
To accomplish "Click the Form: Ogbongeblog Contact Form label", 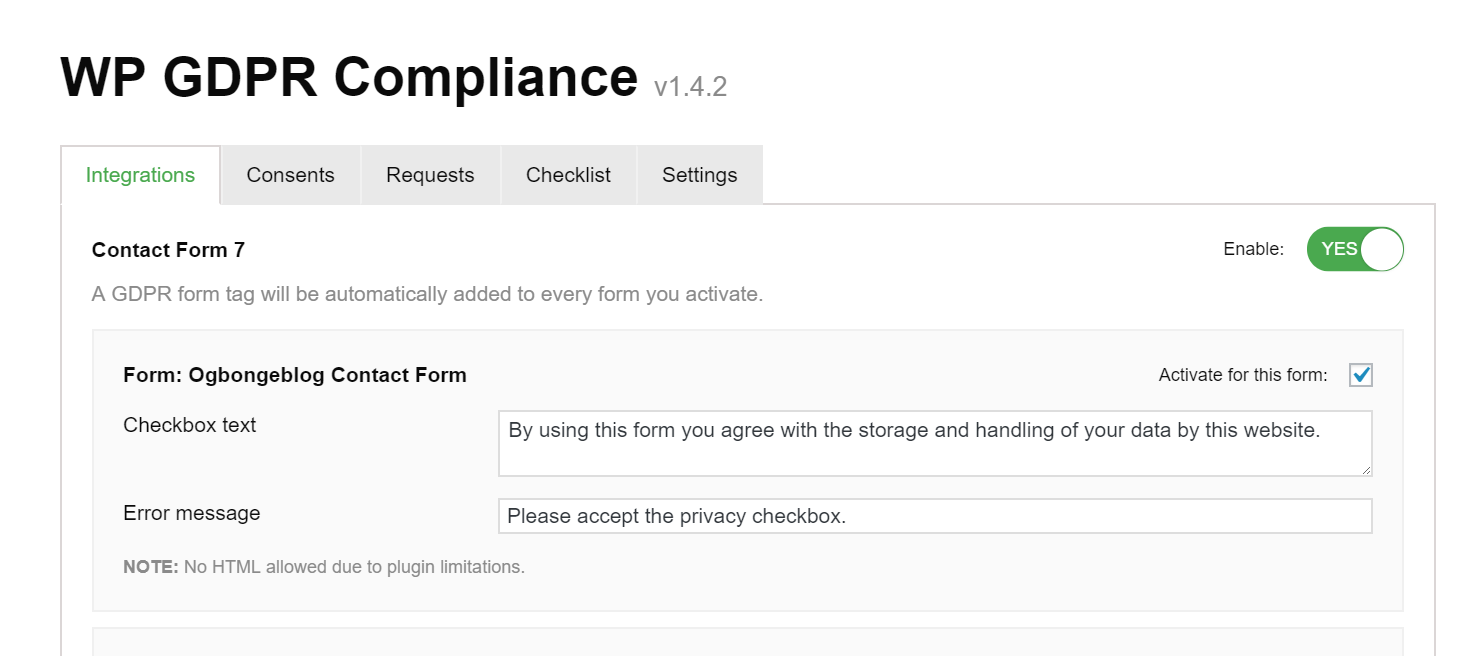I will click(x=294, y=374).
